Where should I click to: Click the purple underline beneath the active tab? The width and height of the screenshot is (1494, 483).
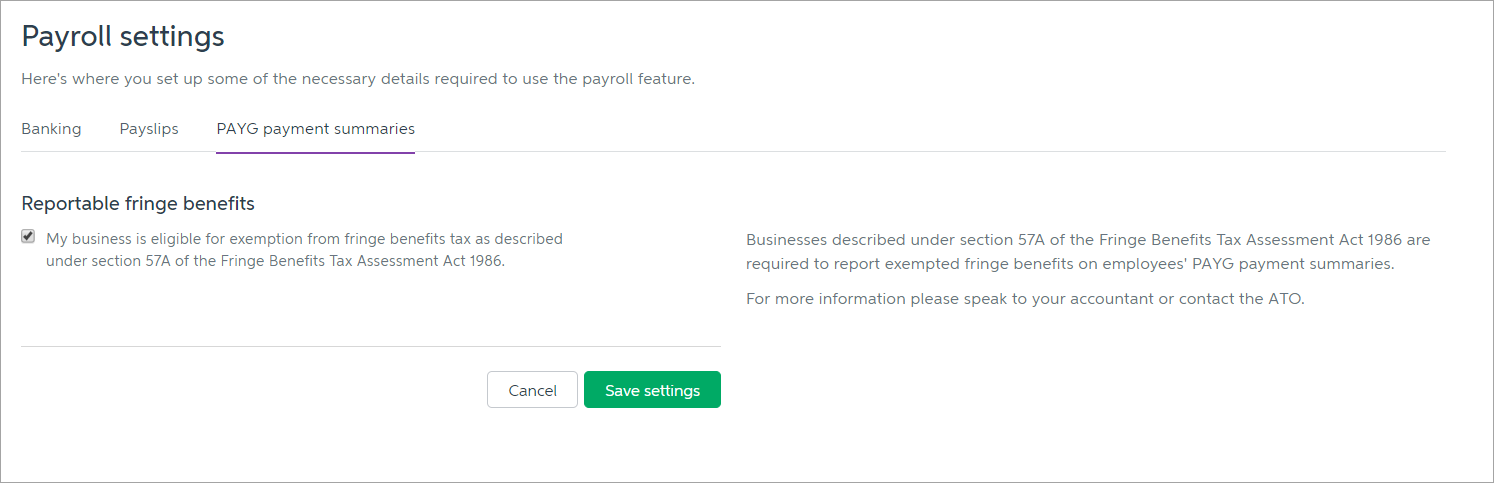[315, 152]
